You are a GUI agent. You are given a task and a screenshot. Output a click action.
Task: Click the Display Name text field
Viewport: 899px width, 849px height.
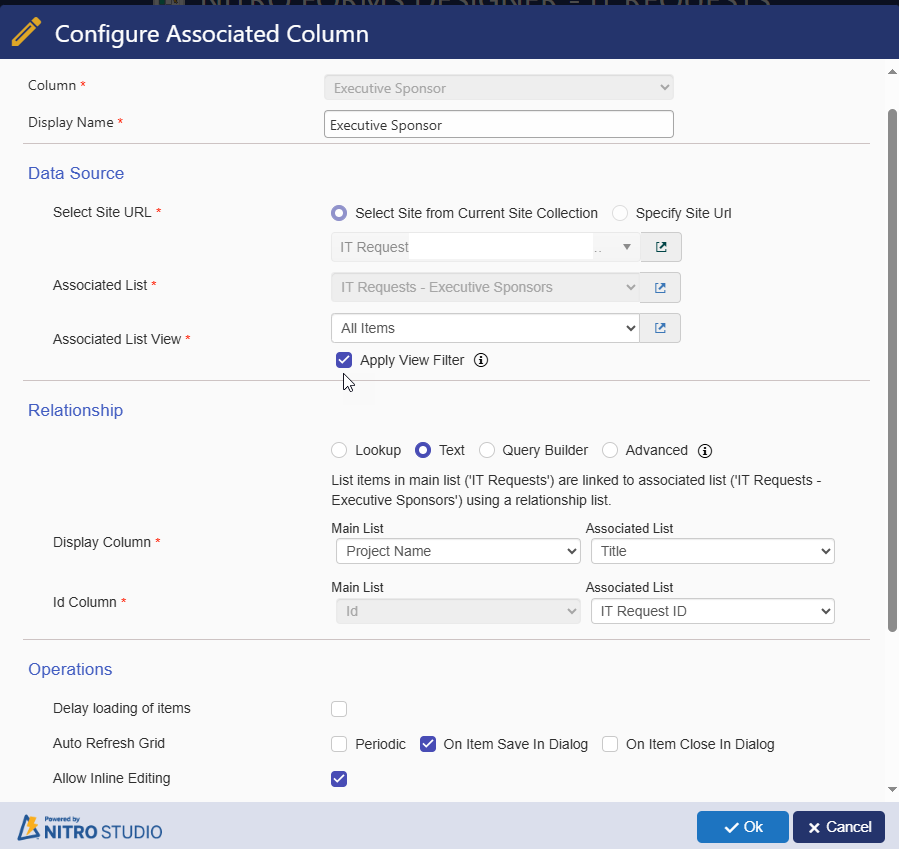pyautogui.click(x=499, y=124)
